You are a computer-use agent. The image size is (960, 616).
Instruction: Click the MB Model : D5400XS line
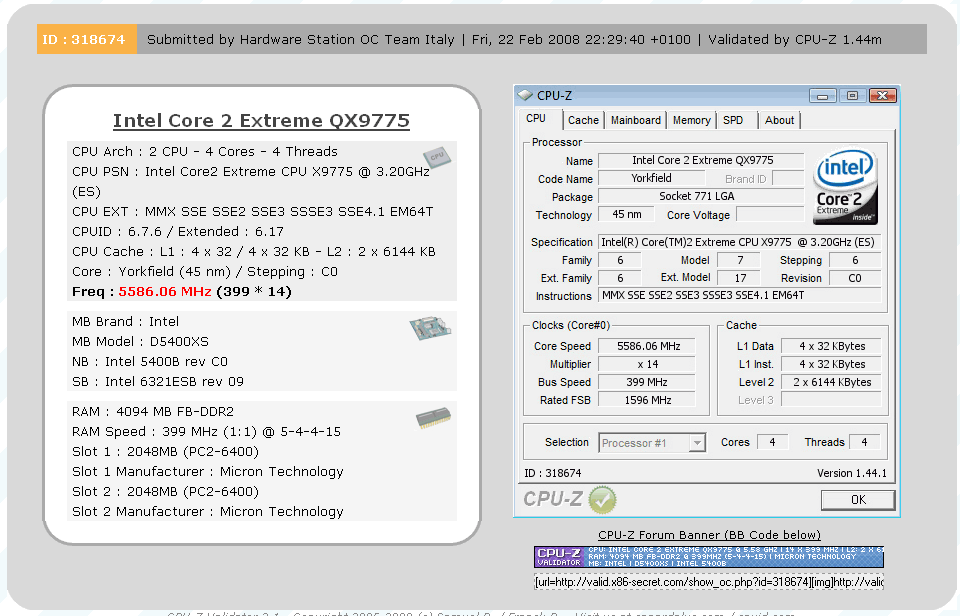[x=140, y=342]
